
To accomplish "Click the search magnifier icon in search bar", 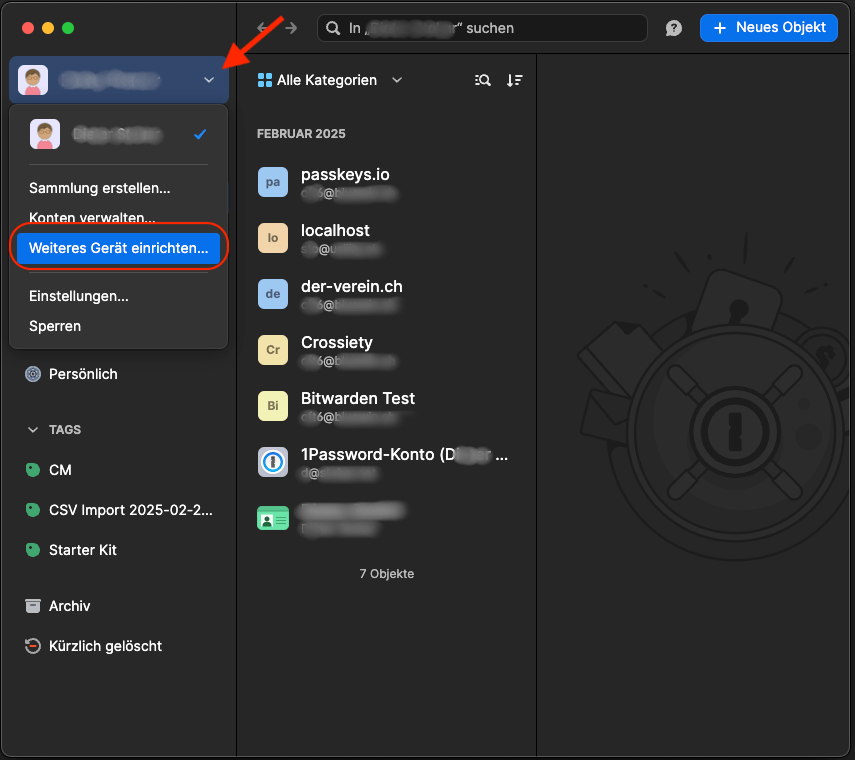I will point(333,28).
